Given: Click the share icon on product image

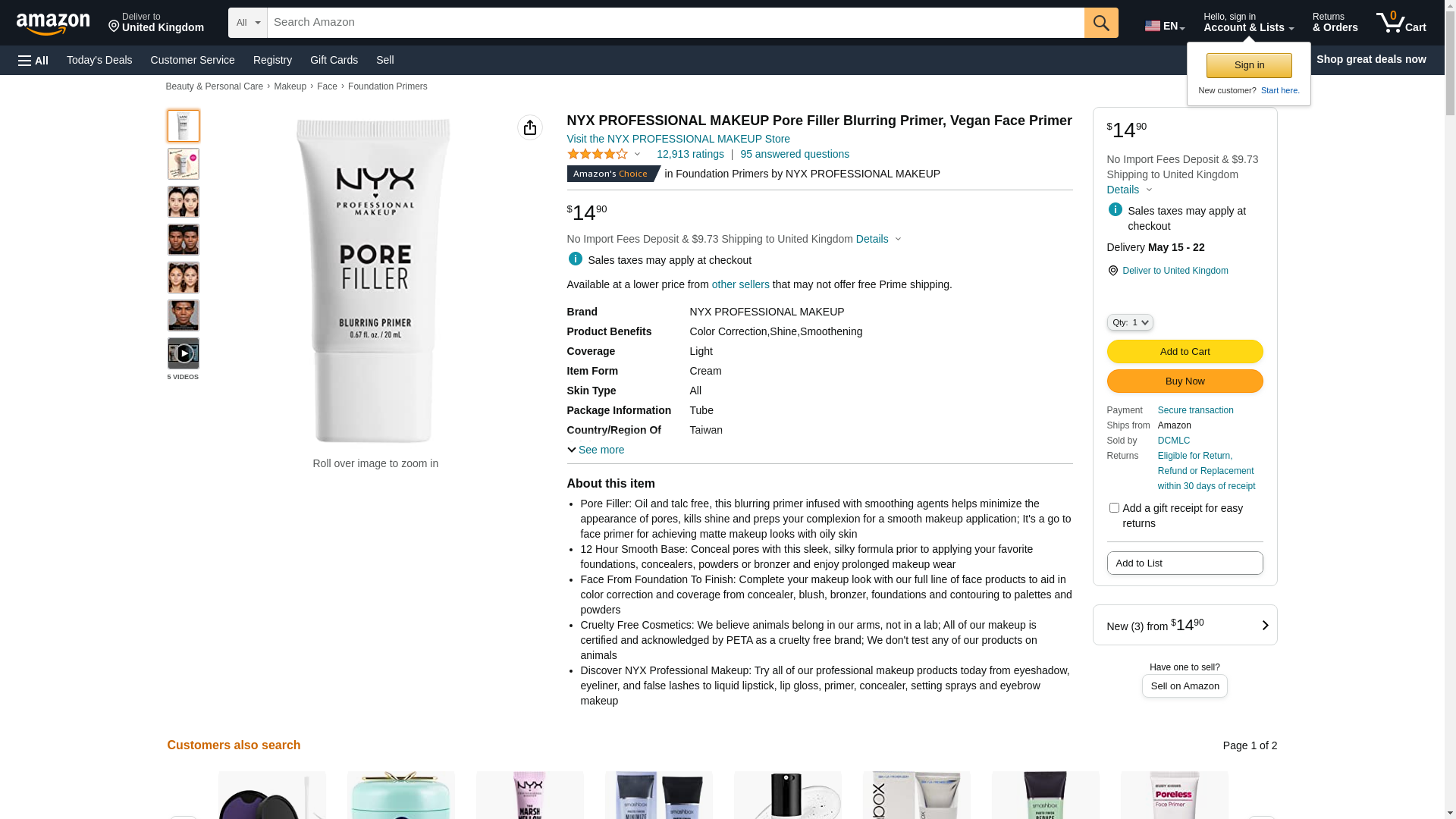Looking at the screenshot, I should pyautogui.click(x=530, y=127).
